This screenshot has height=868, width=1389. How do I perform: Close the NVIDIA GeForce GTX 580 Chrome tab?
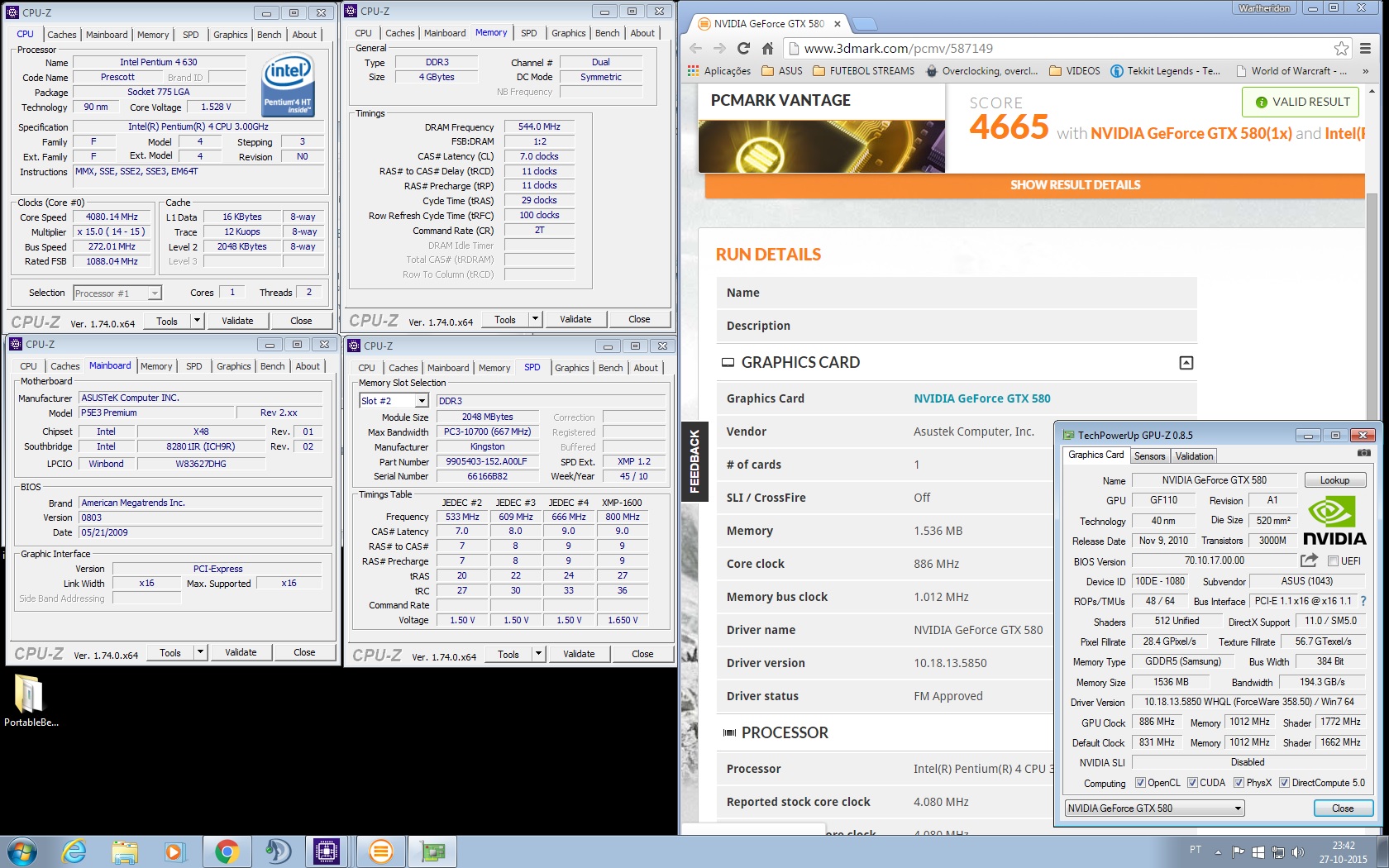pos(838,24)
